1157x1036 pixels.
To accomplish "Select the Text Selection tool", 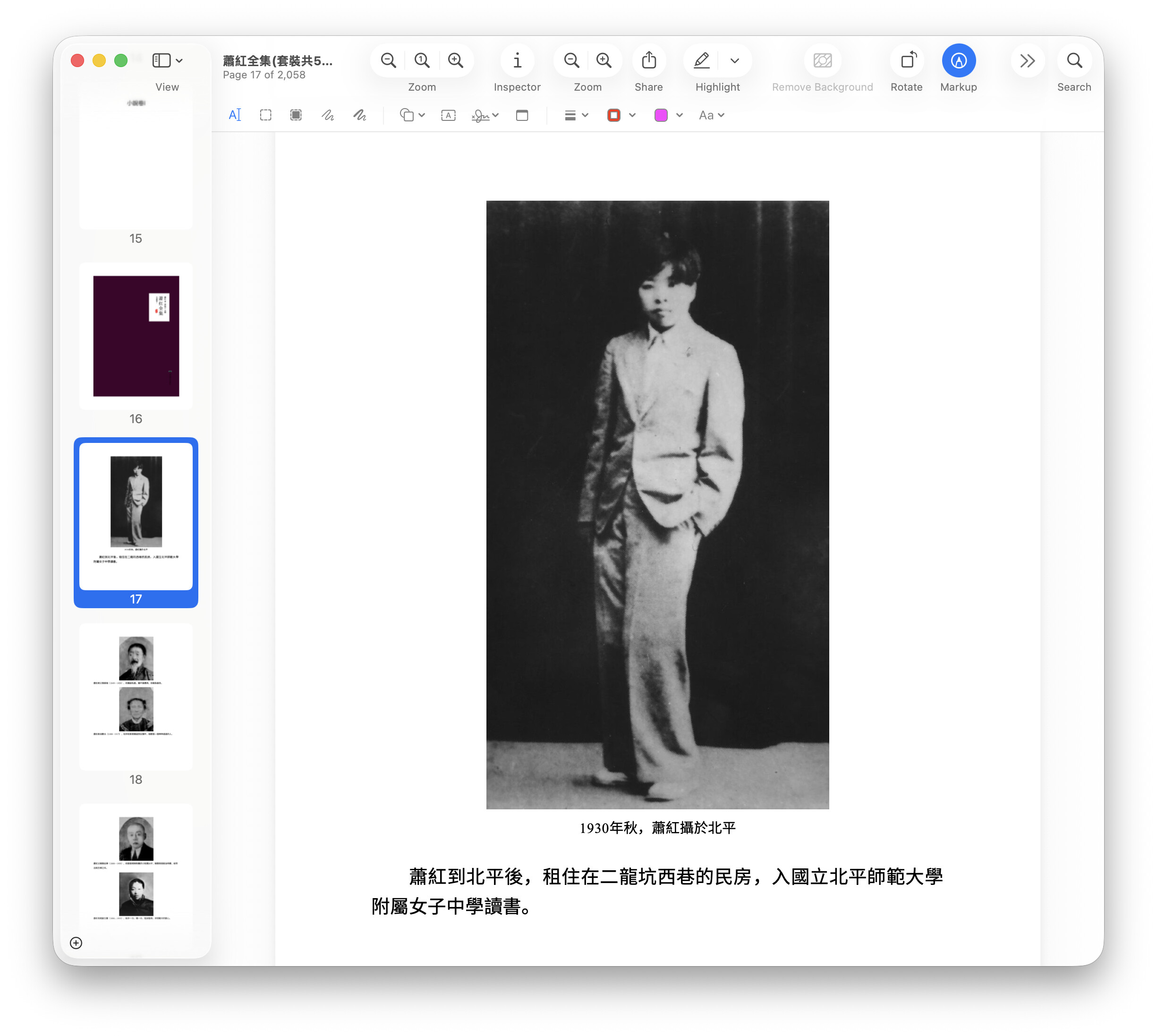I will [x=235, y=116].
